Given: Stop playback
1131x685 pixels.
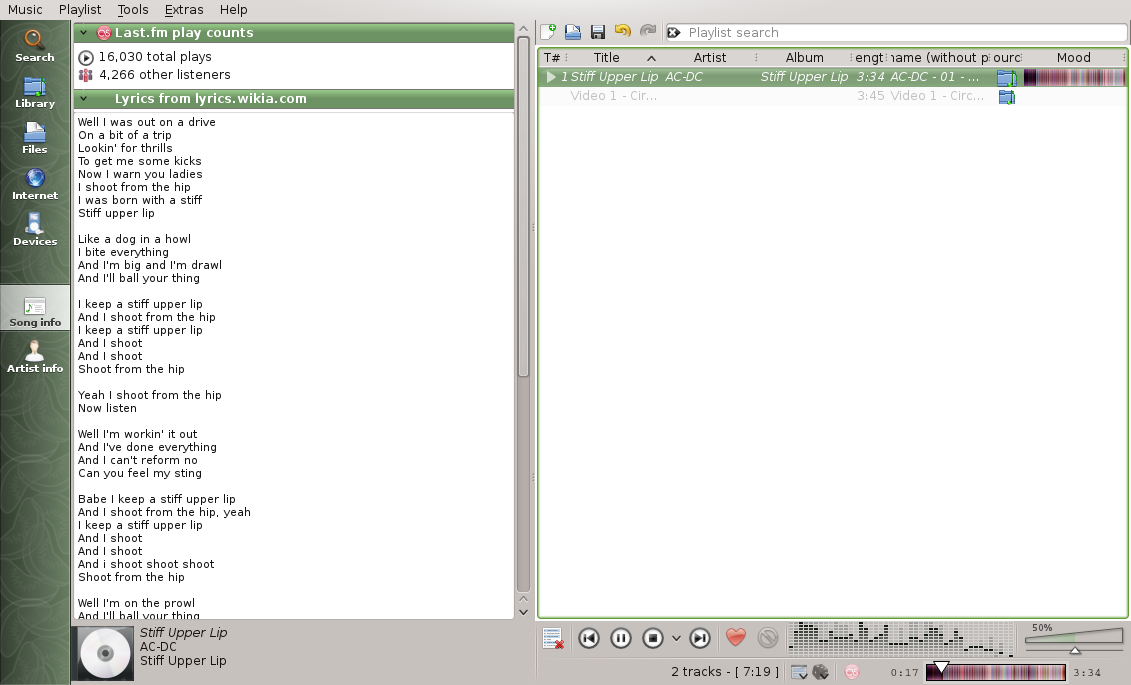Looking at the screenshot, I should click(x=653, y=638).
